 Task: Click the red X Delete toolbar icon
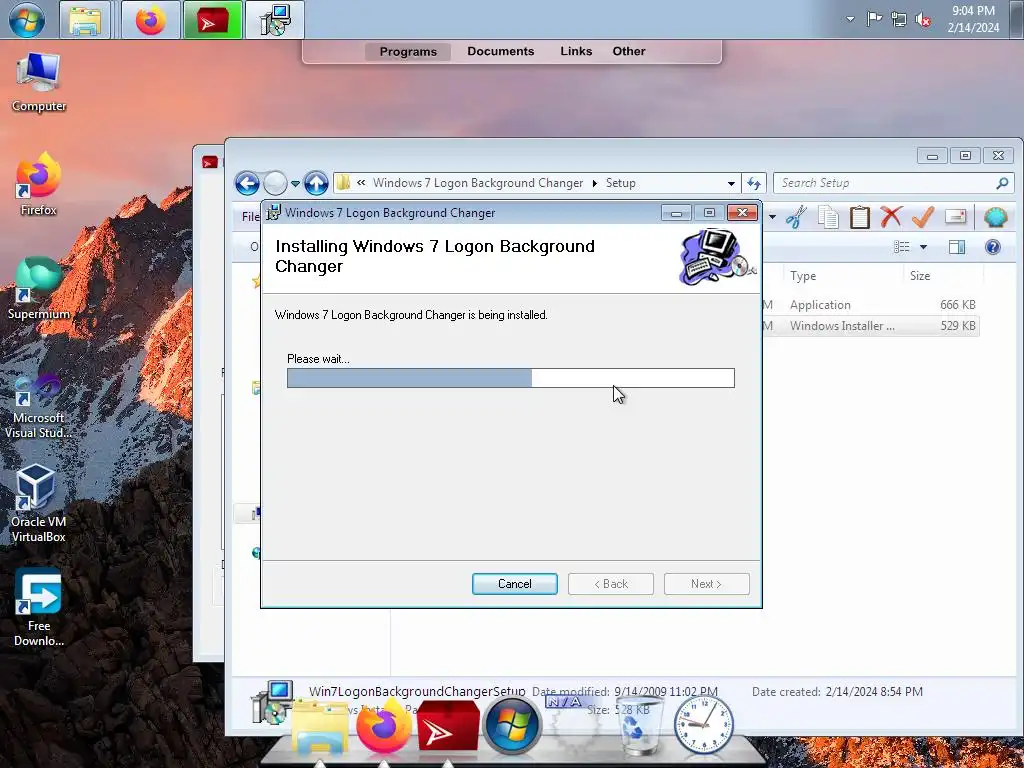pos(891,217)
